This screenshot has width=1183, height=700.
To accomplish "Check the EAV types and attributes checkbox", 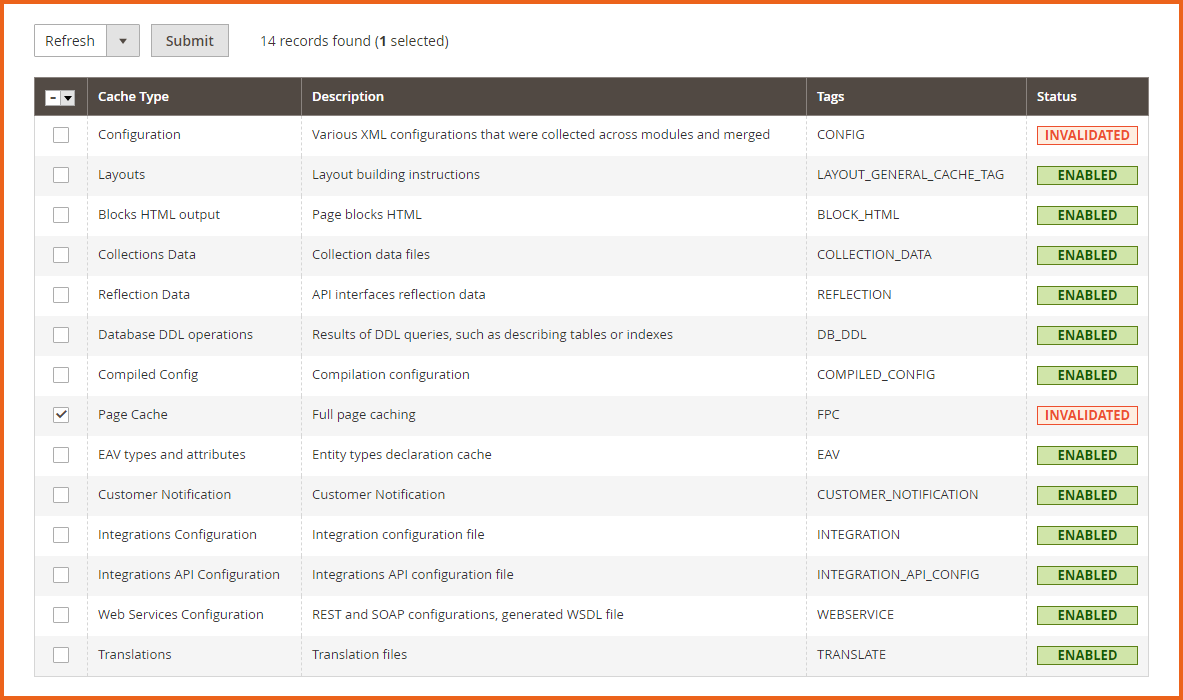I will coord(61,454).
